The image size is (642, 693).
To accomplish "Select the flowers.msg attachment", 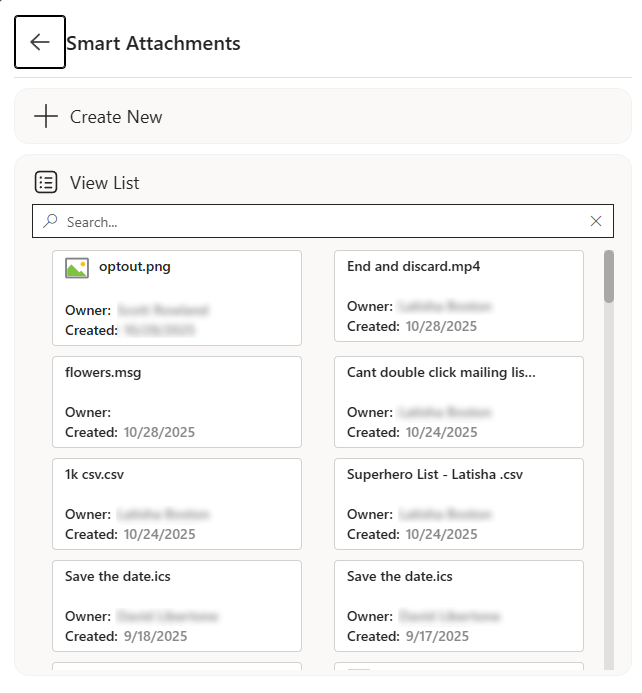I will [176, 402].
